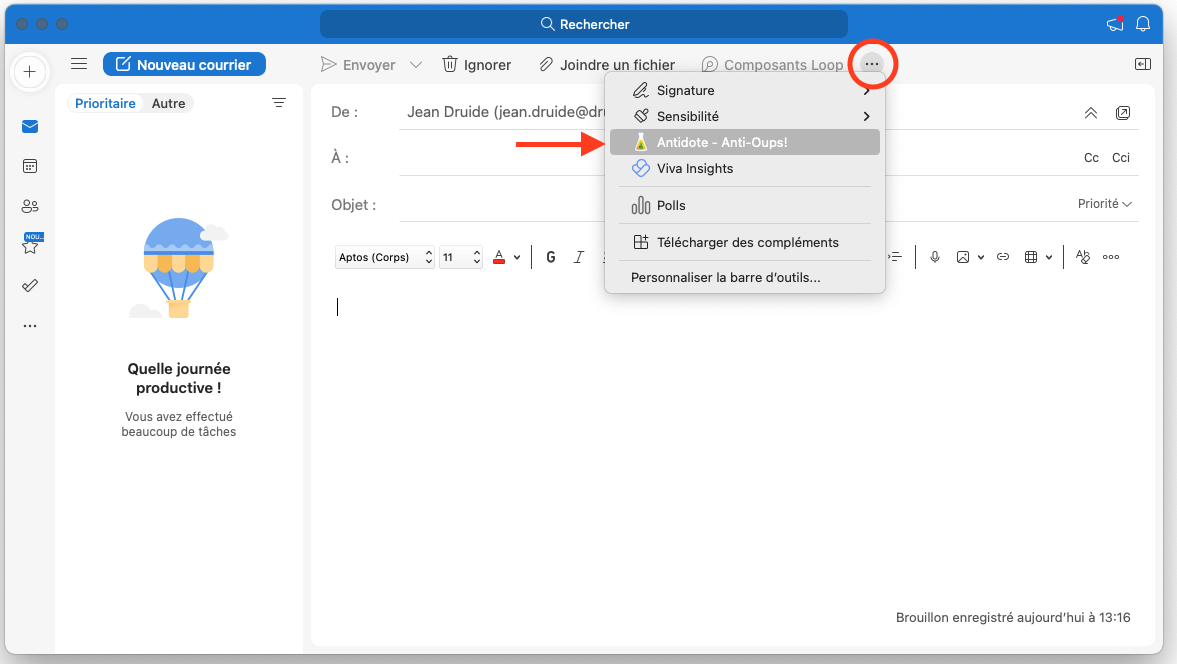
Task: Click the dictate microphone icon
Action: (x=935, y=257)
